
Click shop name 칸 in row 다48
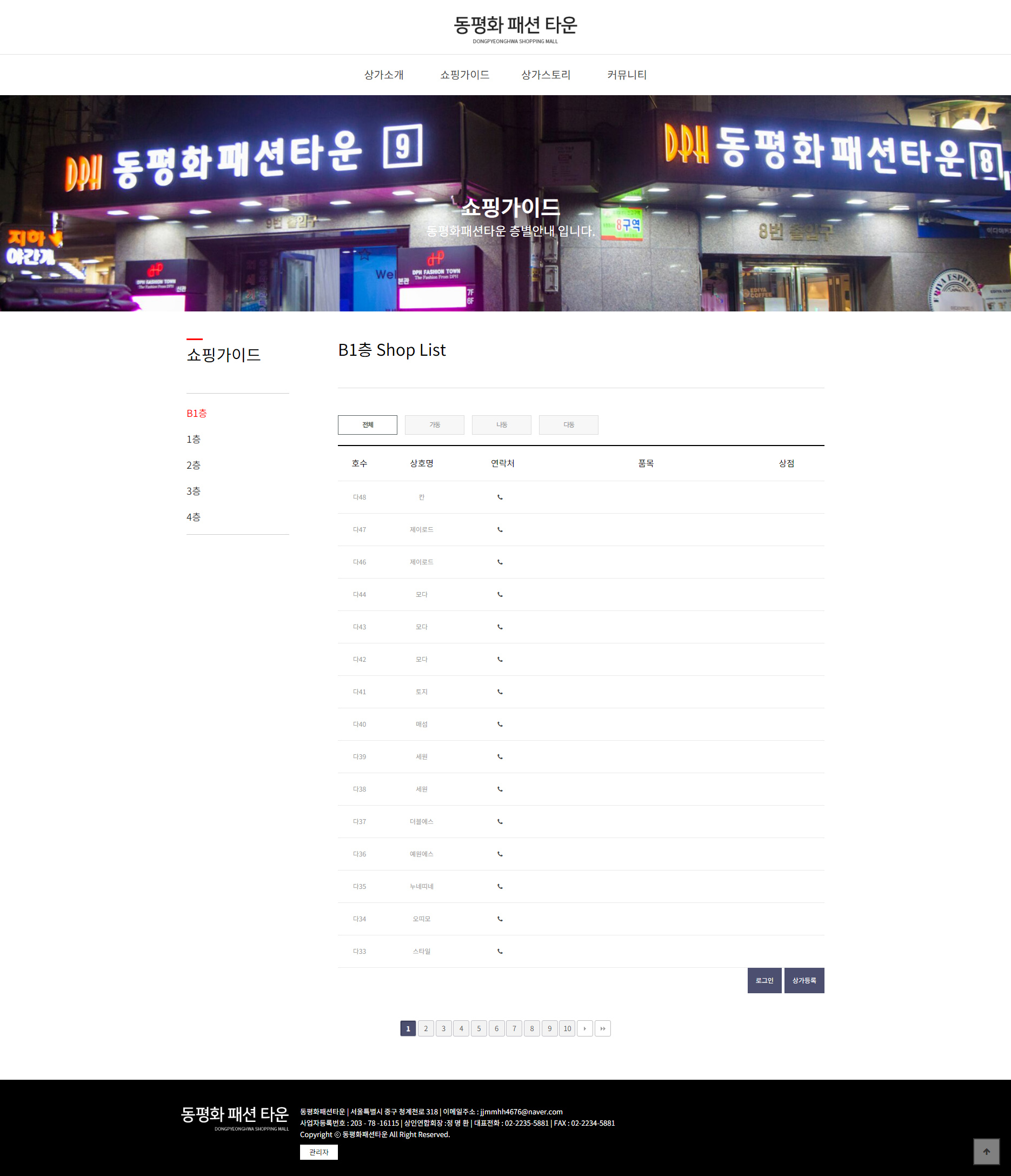coord(421,497)
